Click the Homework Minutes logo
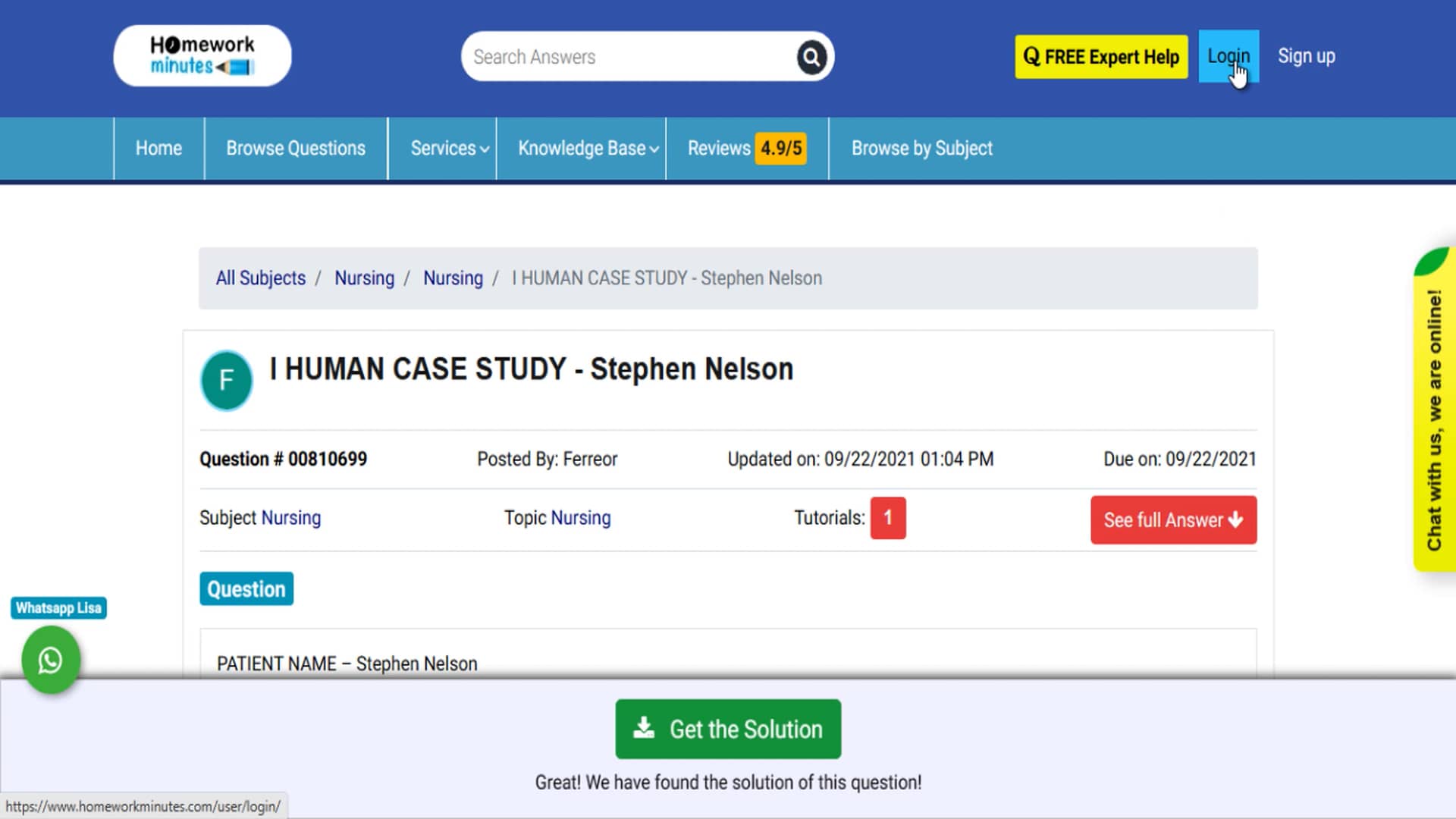Screen dimensions: 1456x819 pos(201,55)
